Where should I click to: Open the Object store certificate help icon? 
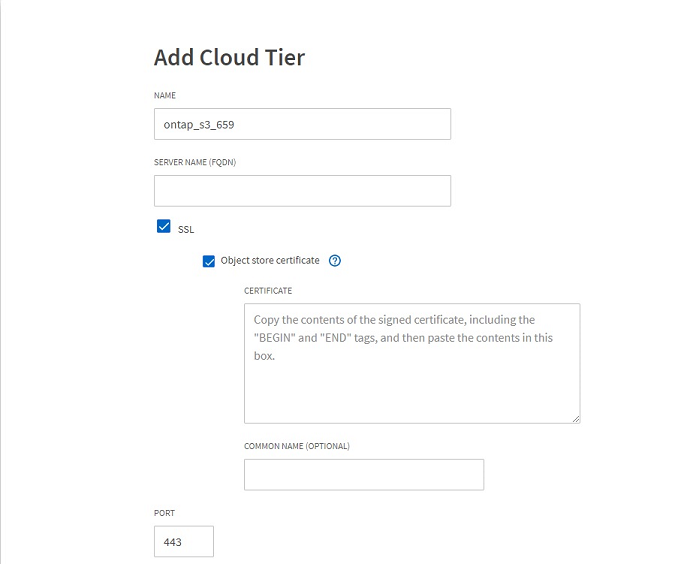click(x=335, y=261)
